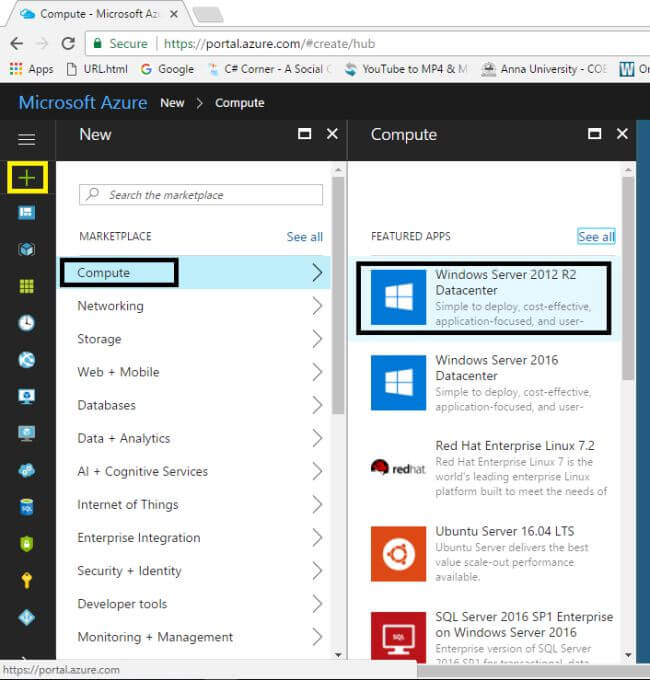Expand the Enterprise Integration chevron

pos(317,538)
